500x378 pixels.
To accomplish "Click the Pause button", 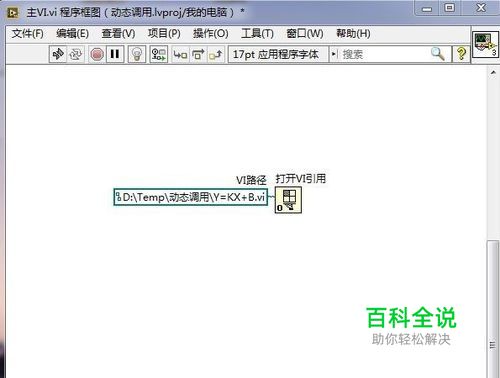I will 115,54.
